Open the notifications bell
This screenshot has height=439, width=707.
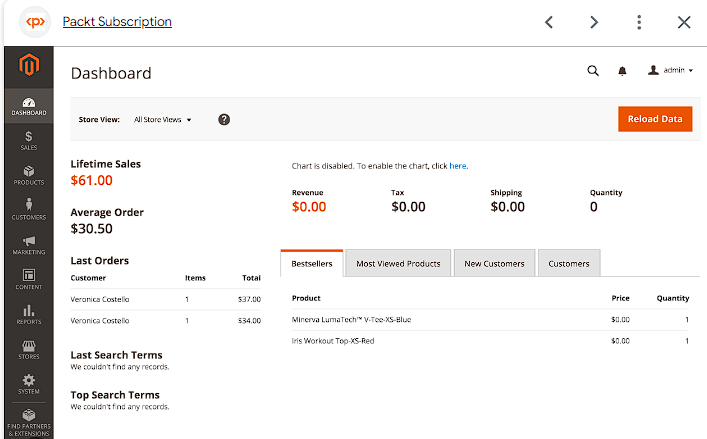click(622, 71)
